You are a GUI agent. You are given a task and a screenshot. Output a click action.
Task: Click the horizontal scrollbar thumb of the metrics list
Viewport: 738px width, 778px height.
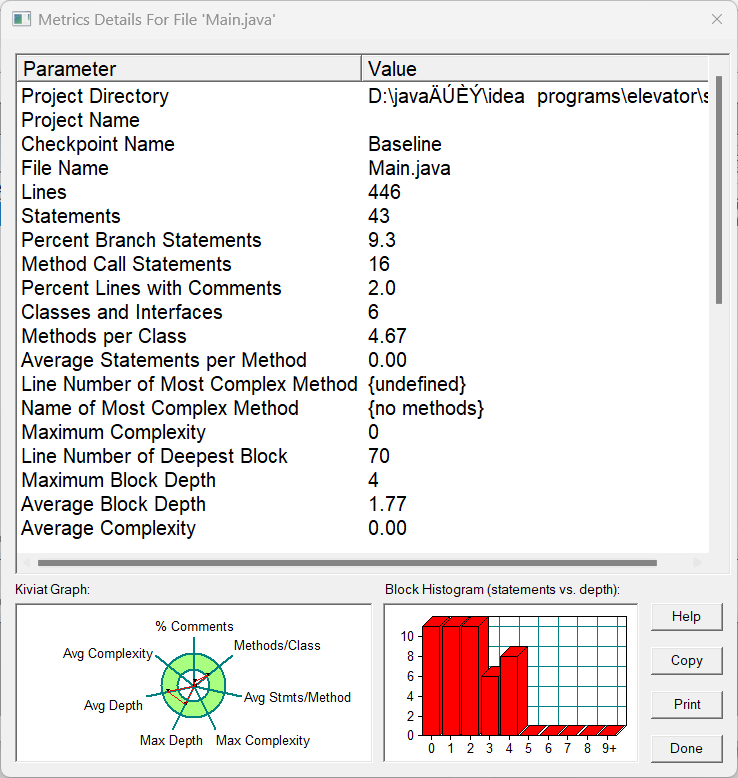[347, 563]
